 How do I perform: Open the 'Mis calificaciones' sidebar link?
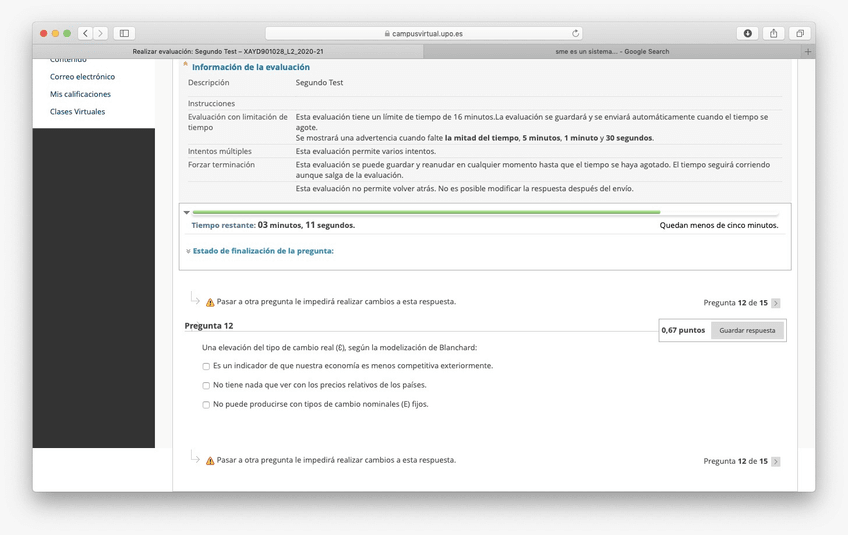click(80, 94)
